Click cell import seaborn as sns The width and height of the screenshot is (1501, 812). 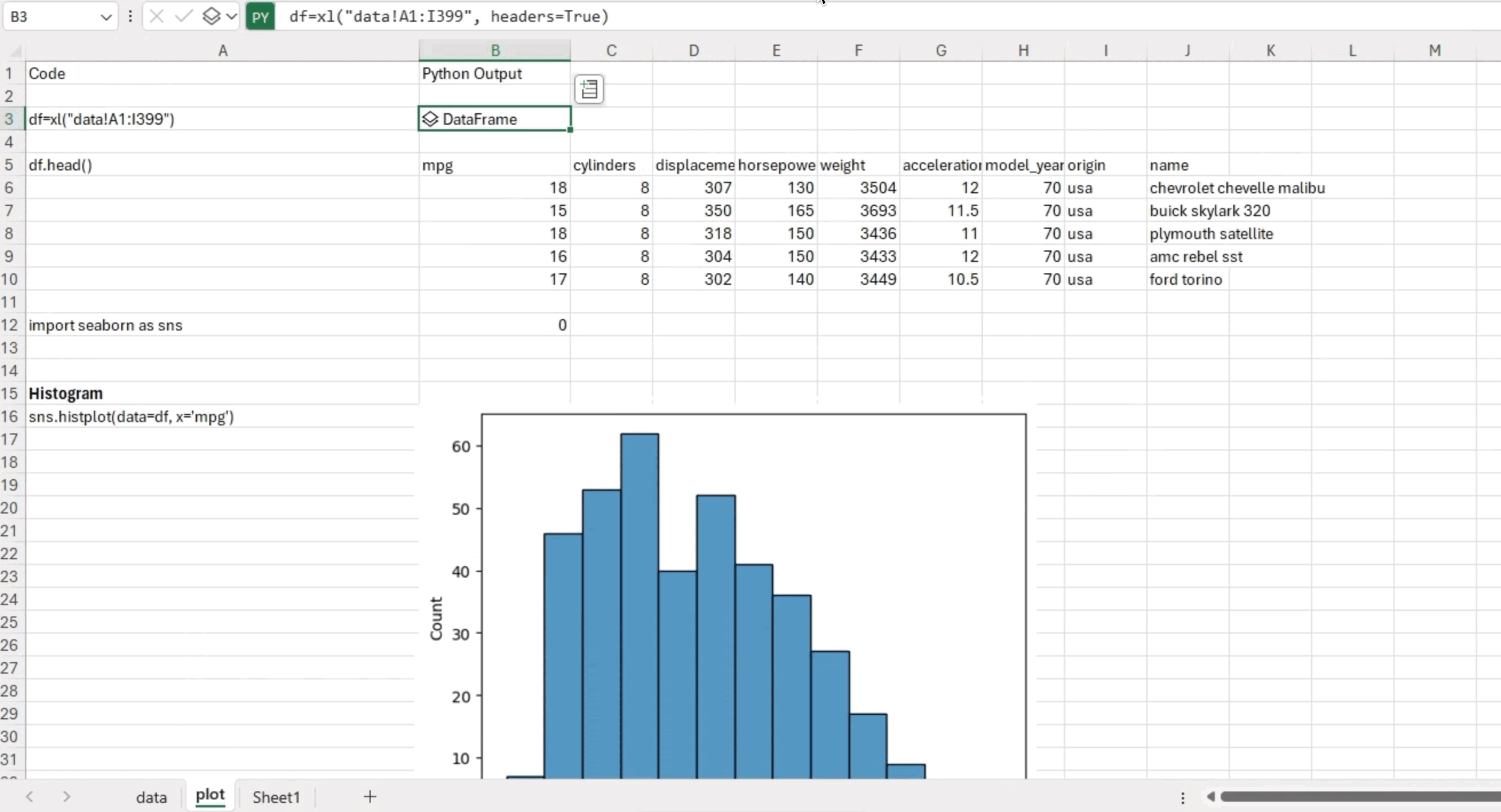(x=223, y=324)
